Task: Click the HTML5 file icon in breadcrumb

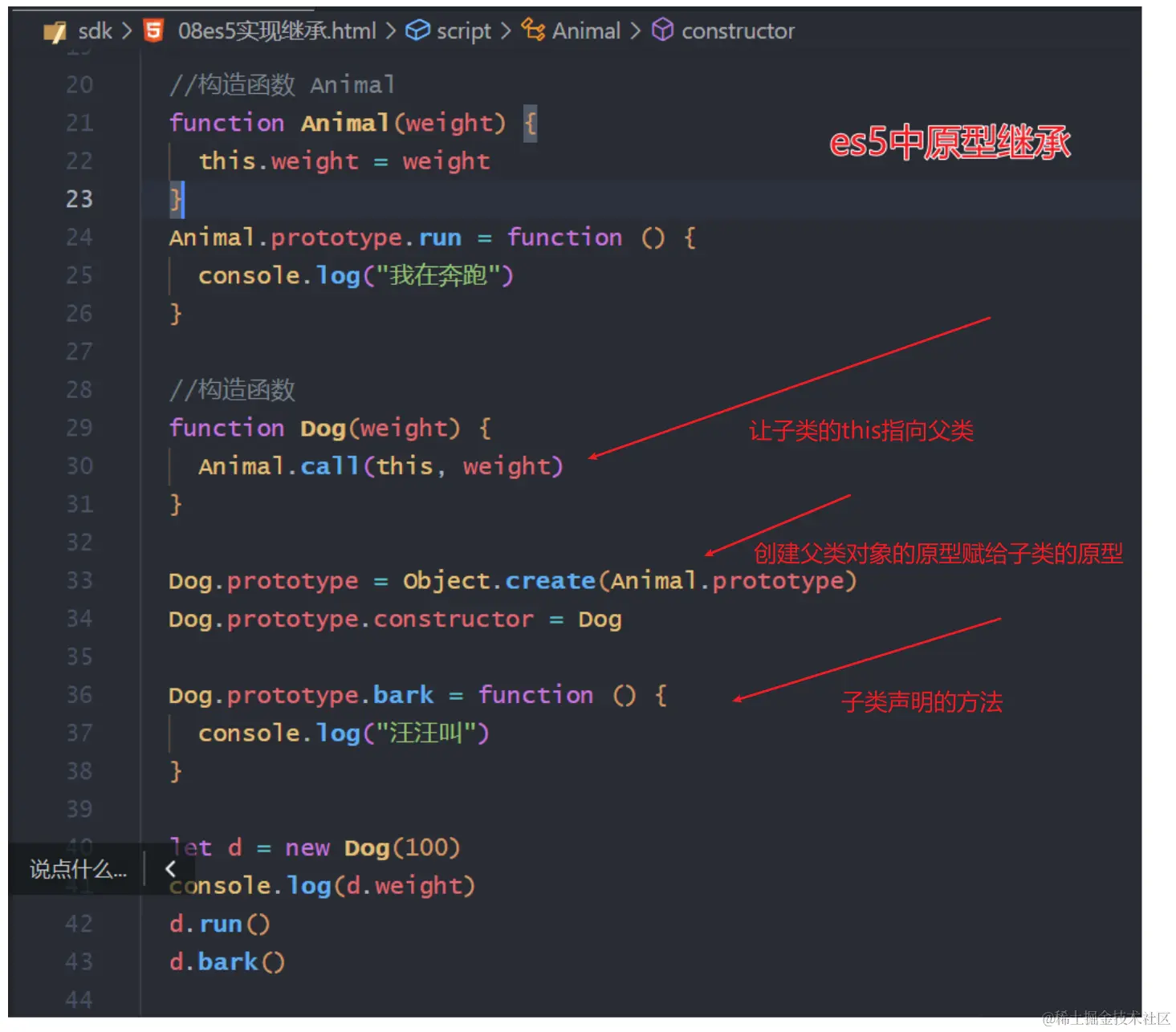Action: click(x=153, y=31)
